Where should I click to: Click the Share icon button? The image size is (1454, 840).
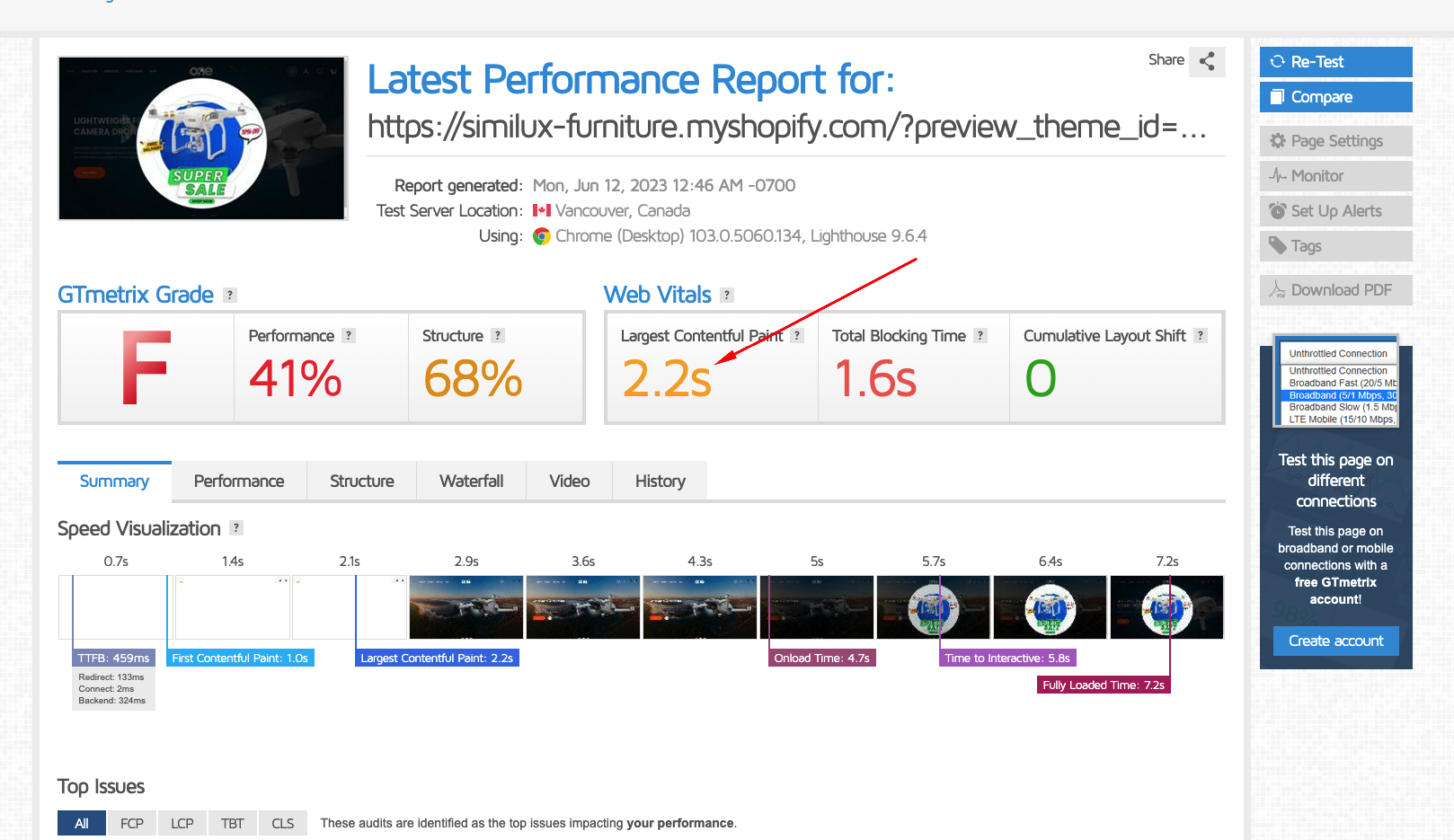(x=1207, y=61)
